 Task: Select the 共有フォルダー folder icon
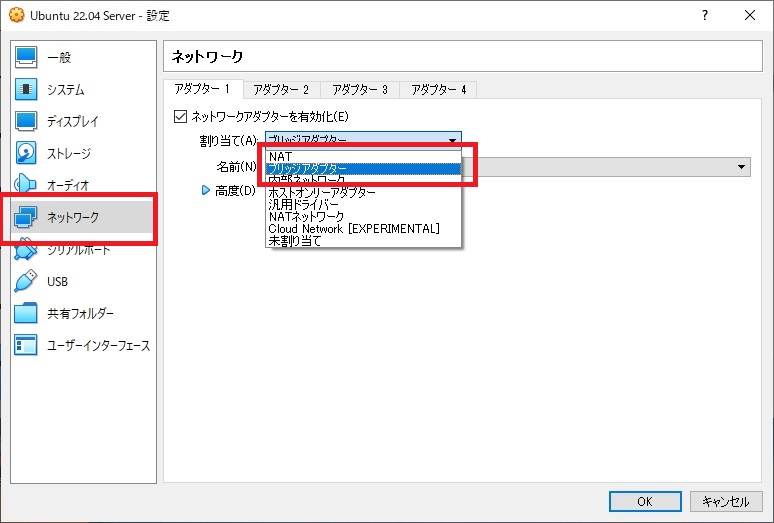pos(26,313)
